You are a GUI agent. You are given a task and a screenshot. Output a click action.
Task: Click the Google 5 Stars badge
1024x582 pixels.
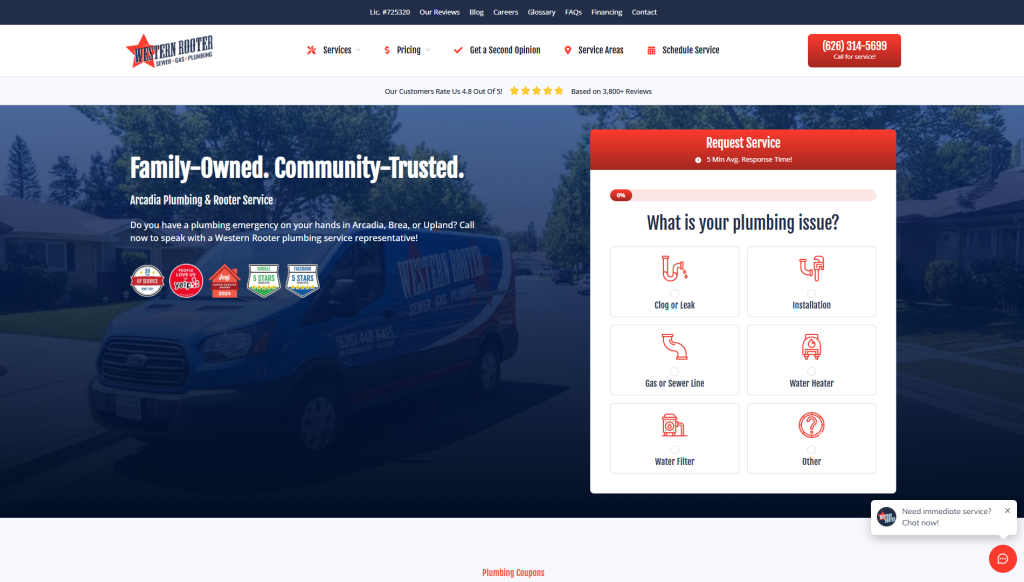[x=263, y=281]
